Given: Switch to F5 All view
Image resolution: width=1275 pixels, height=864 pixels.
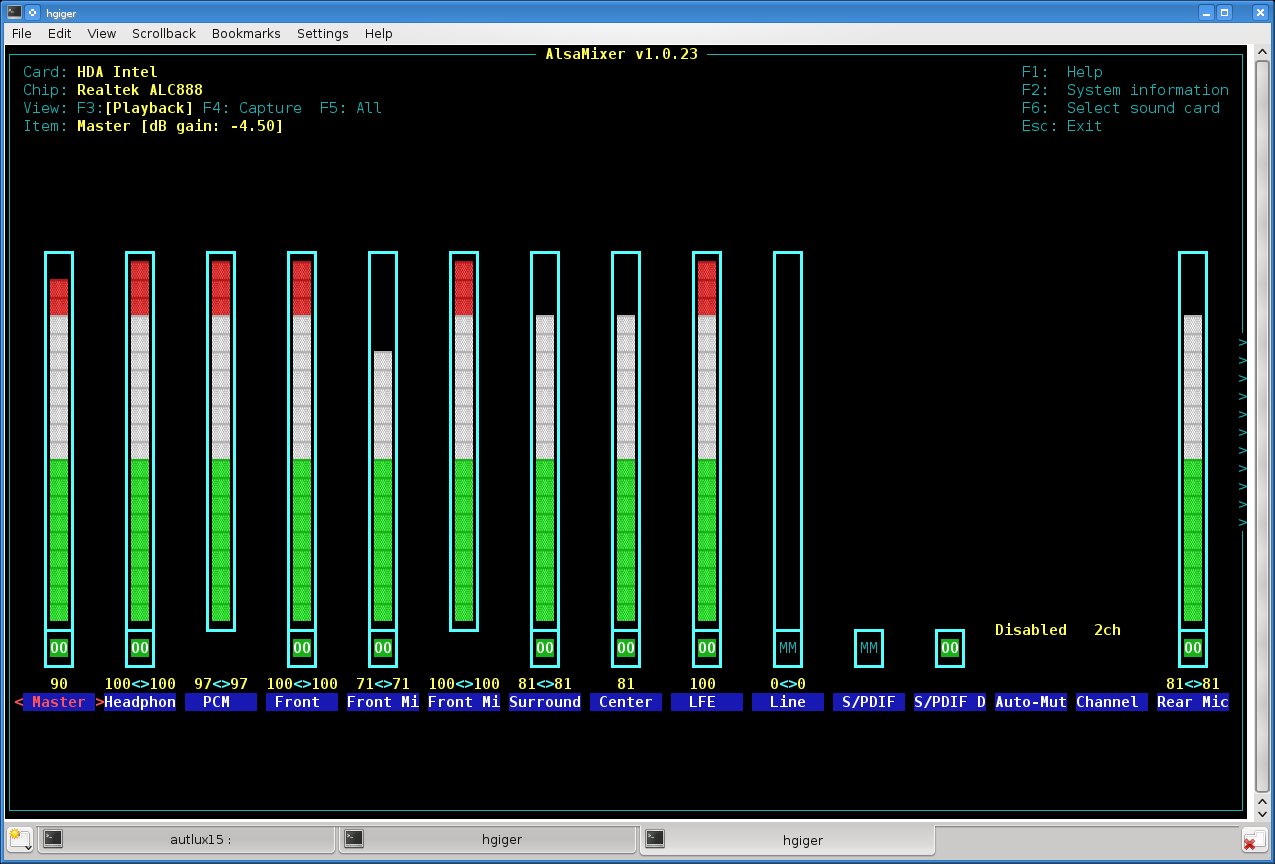Looking at the screenshot, I should (351, 108).
